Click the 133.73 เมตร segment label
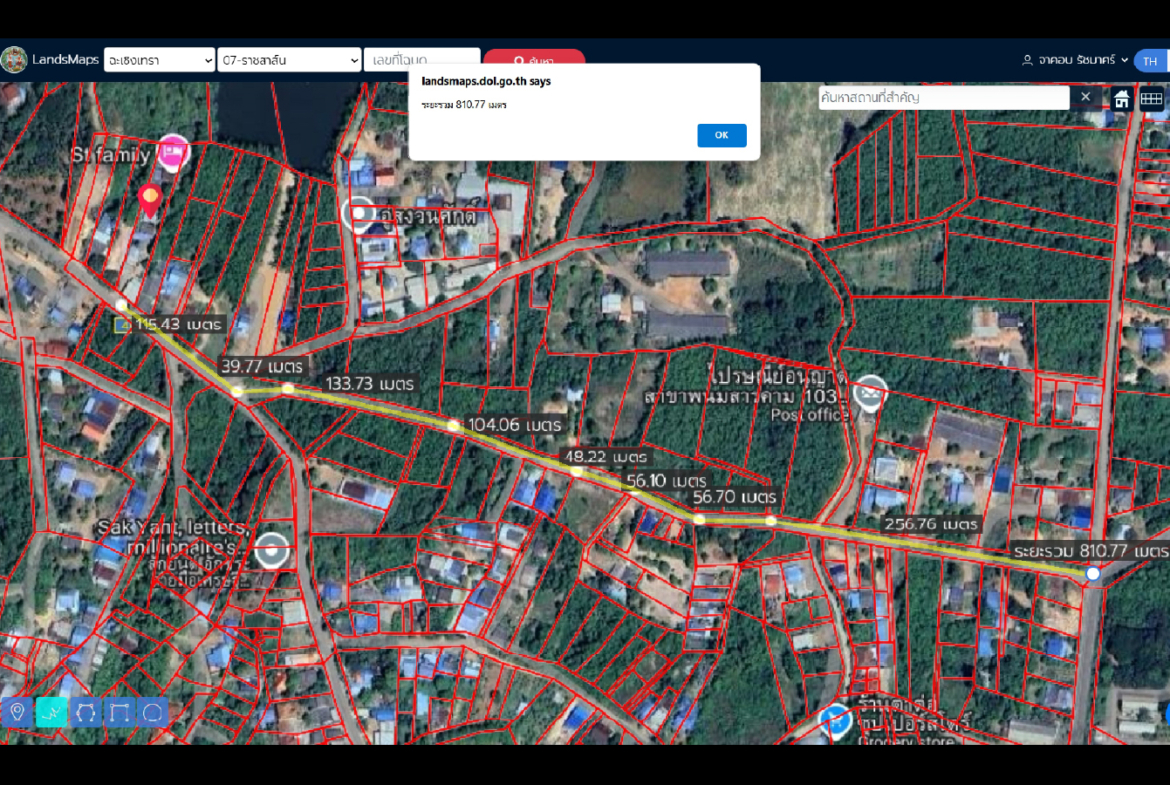 (x=369, y=384)
